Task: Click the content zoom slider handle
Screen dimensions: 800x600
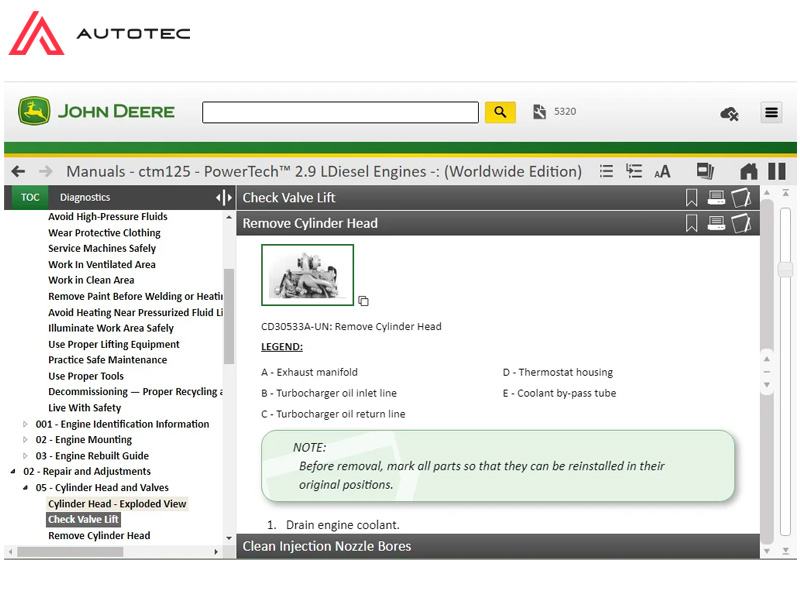Action: click(786, 269)
